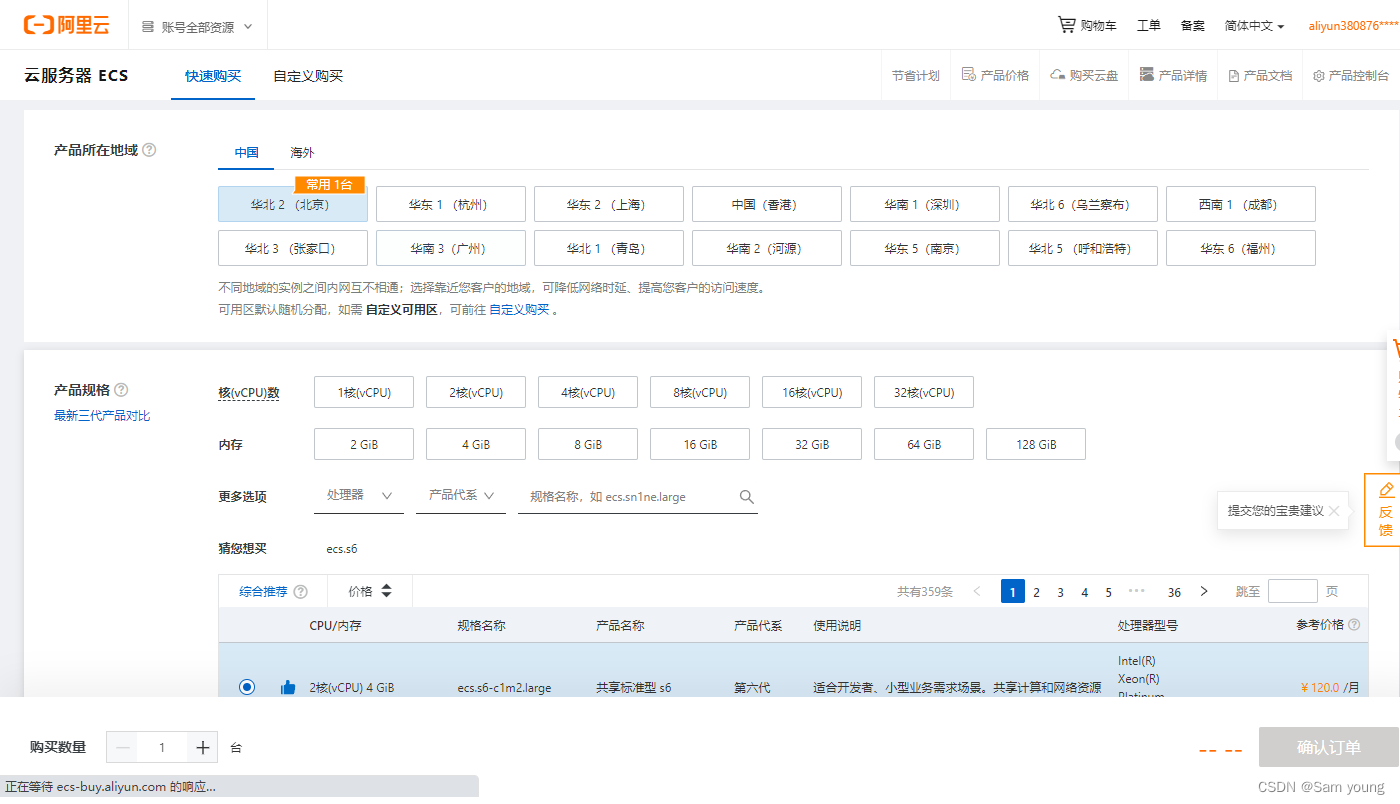This screenshot has height=804, width=1400.
Task: Open 产品详情 link
Action: point(1173,76)
